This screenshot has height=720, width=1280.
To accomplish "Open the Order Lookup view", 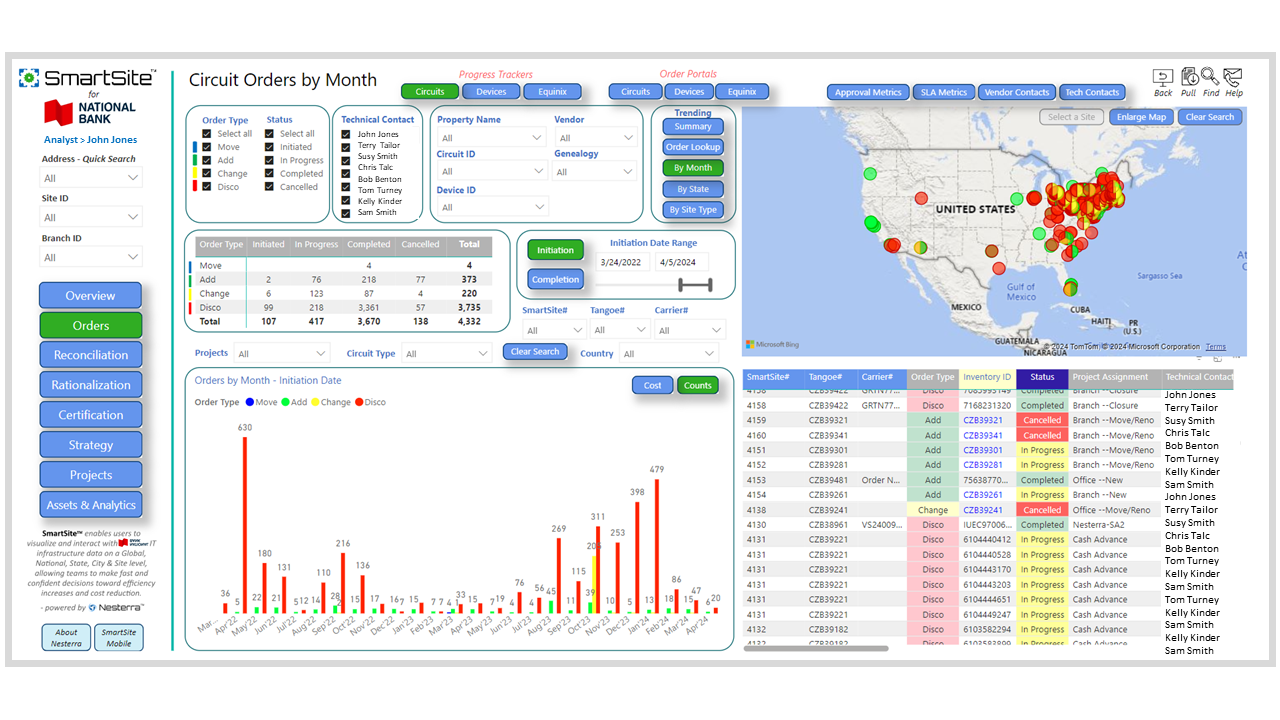I will pyautogui.click(x=692, y=147).
